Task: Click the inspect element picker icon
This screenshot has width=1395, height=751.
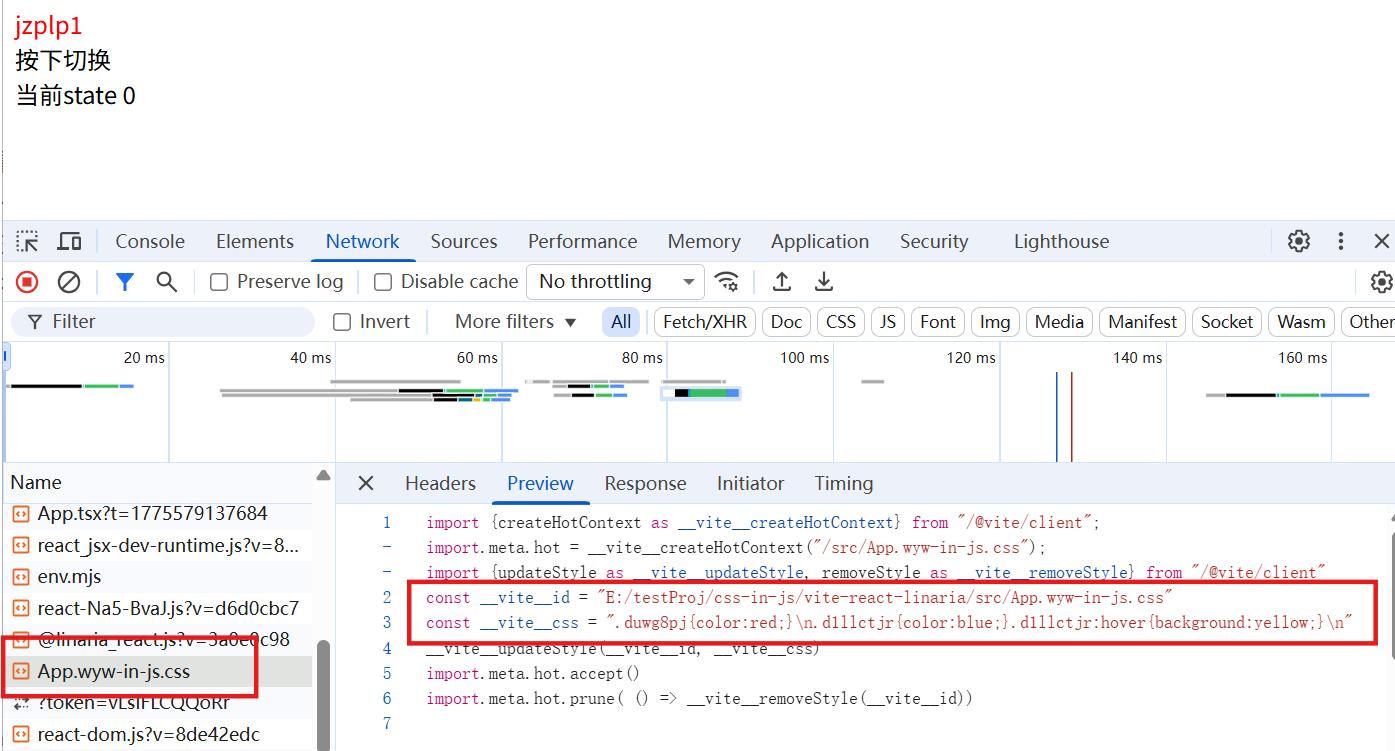Action: coord(27,242)
